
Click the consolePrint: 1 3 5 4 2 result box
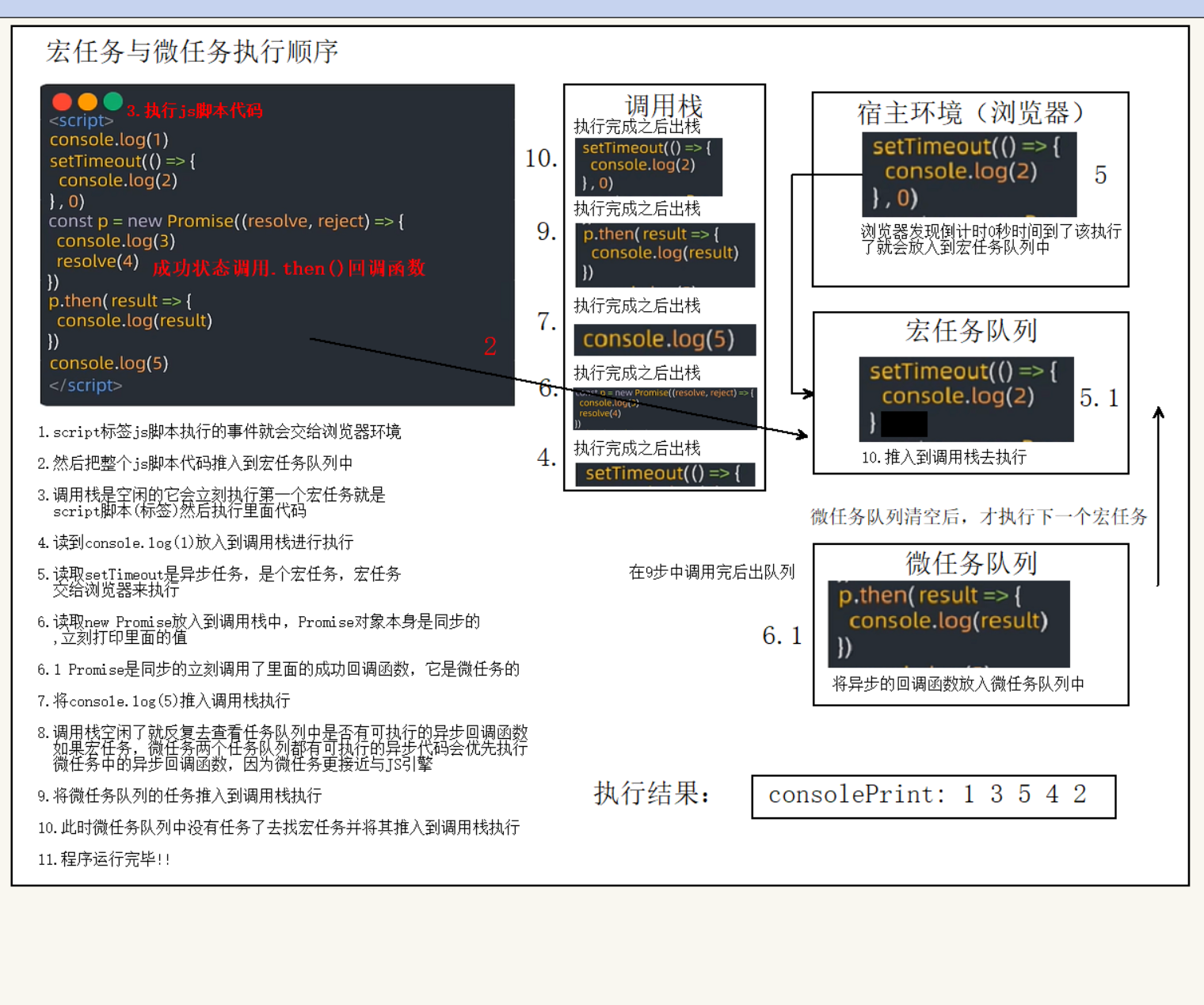click(x=934, y=797)
